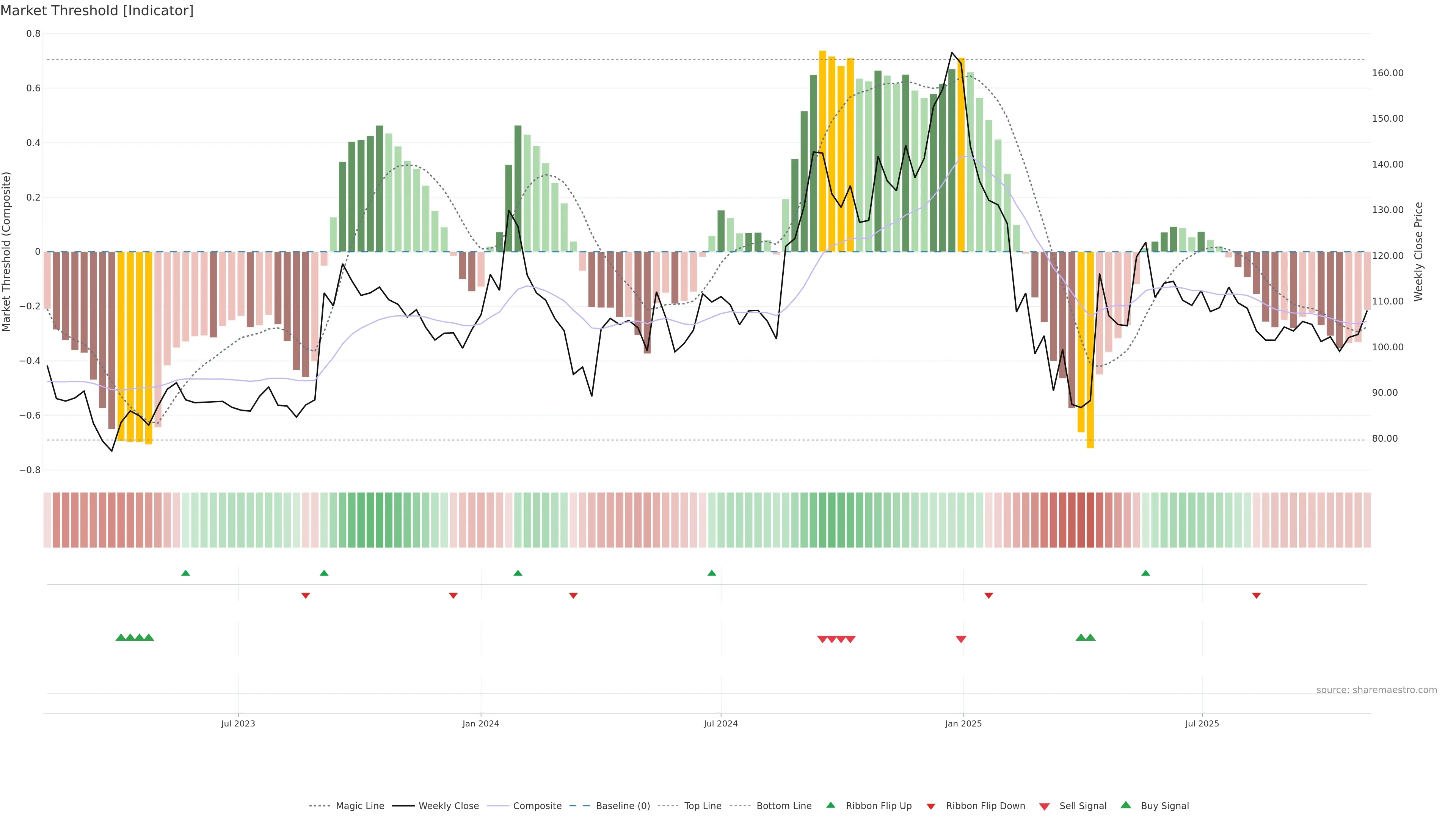Click the Jul 2023 axis label
The width and height of the screenshot is (1456, 819).
tap(238, 723)
